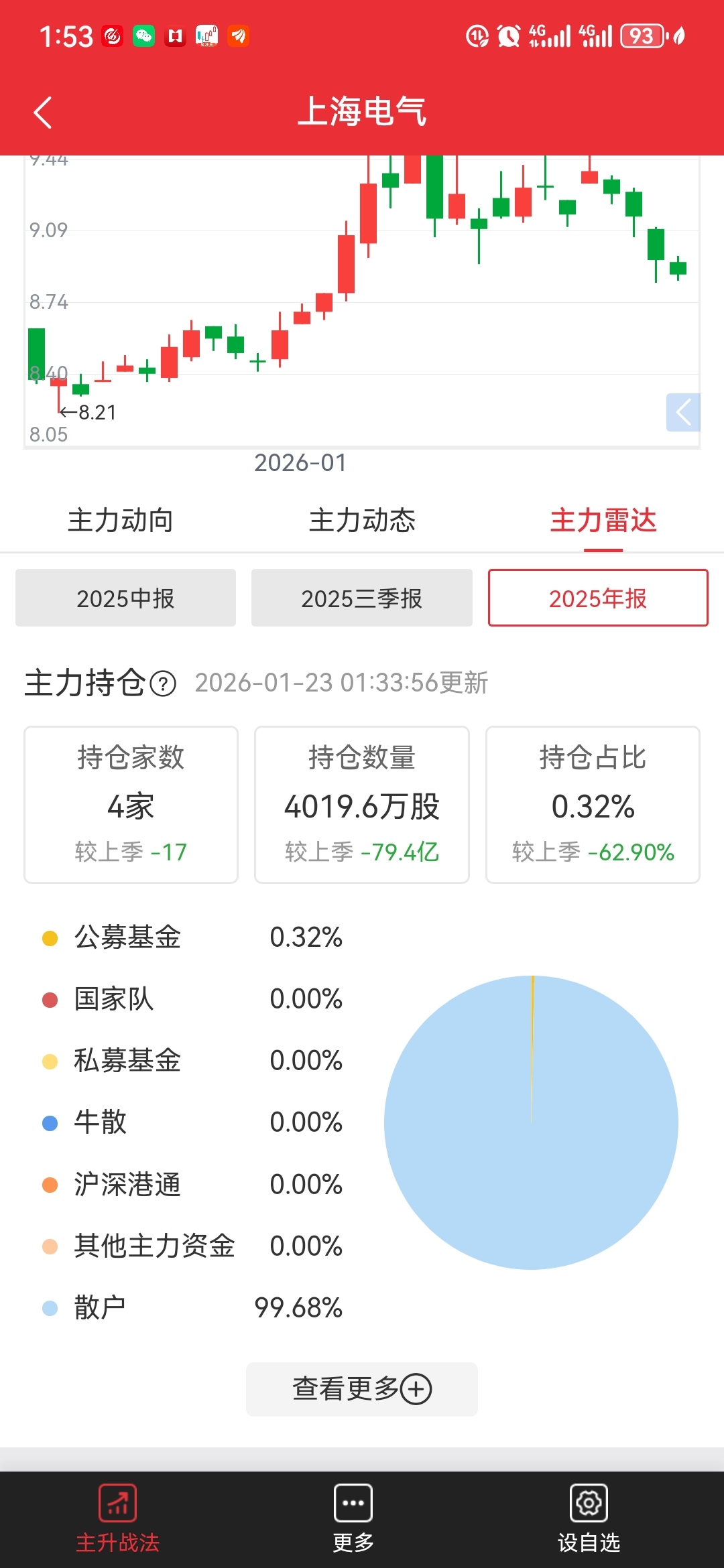Tap the back arrow in header

[x=43, y=112]
